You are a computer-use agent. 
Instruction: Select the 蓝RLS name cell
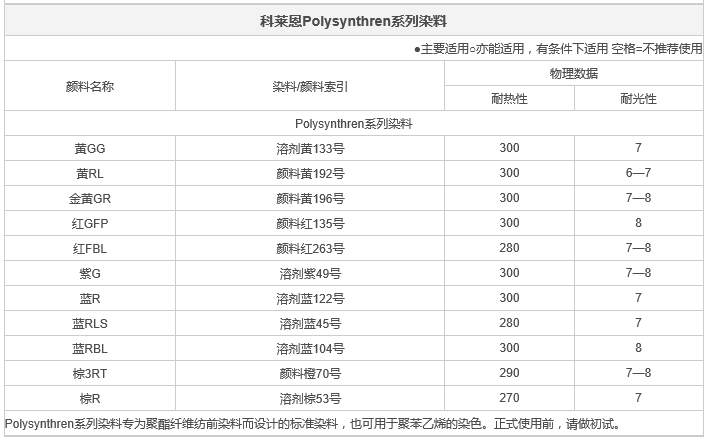point(90,324)
